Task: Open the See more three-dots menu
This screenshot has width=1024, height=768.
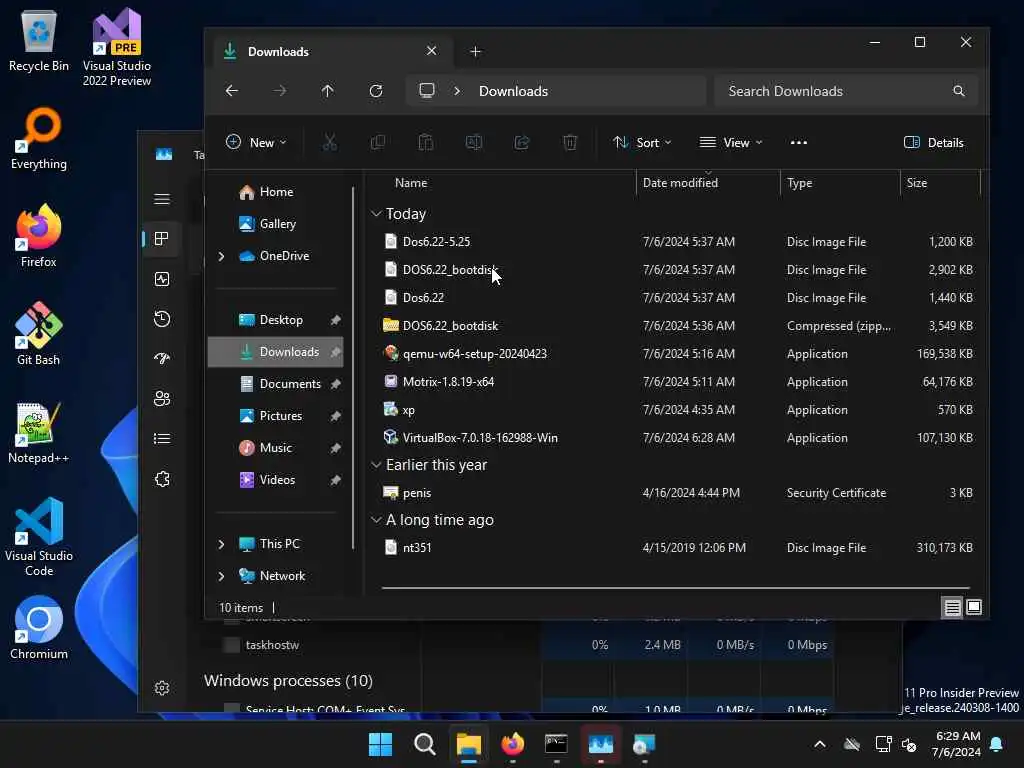Action: coord(799,142)
